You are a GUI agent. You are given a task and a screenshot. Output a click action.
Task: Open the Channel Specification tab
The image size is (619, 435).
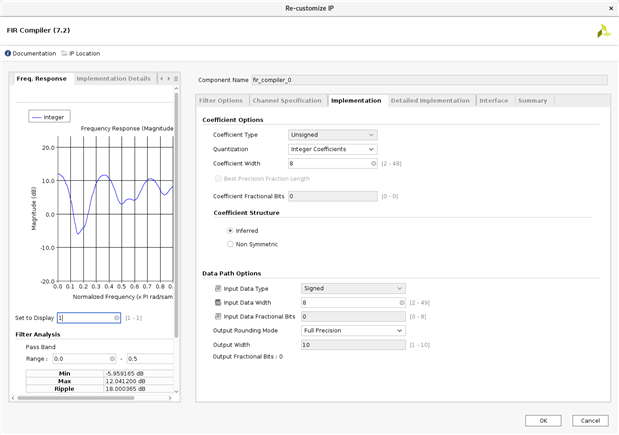[287, 100]
